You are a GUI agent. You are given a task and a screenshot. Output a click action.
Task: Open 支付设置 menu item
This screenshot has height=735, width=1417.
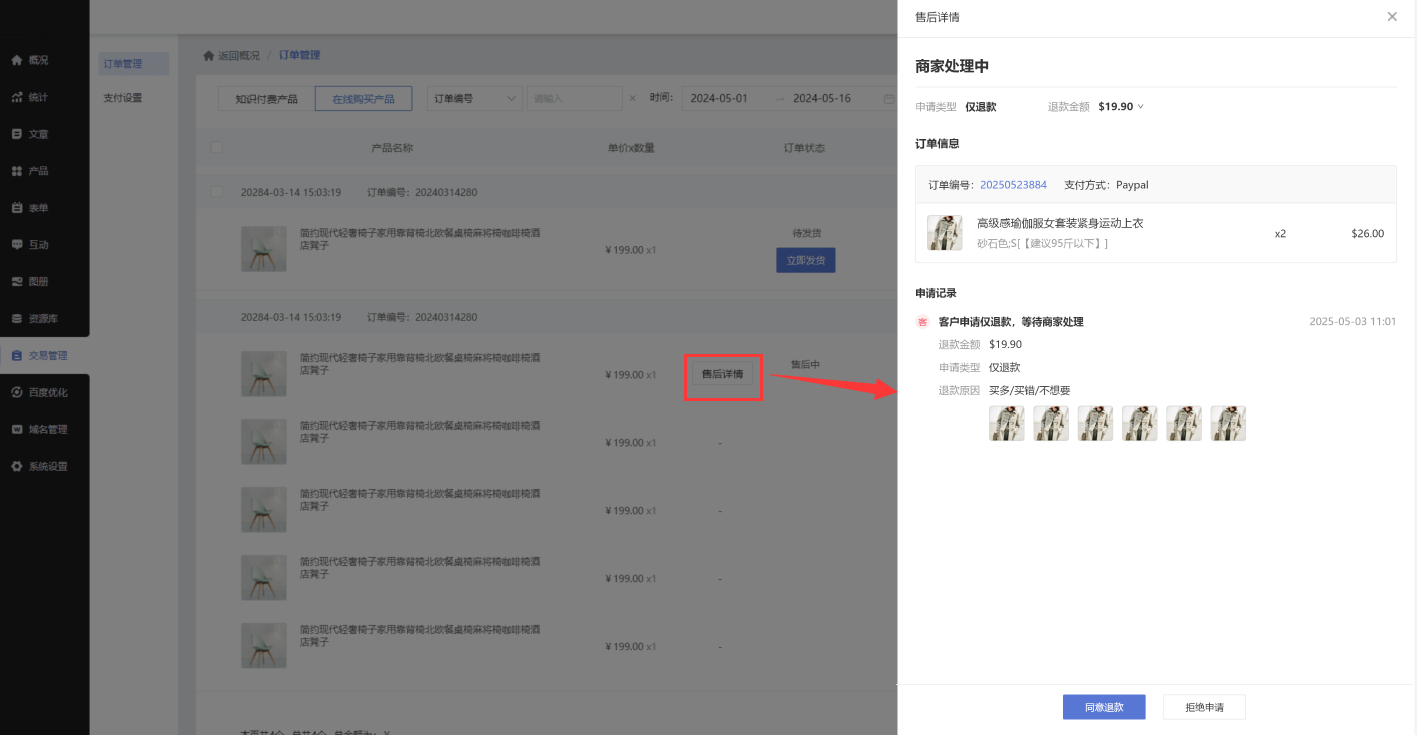coord(123,98)
